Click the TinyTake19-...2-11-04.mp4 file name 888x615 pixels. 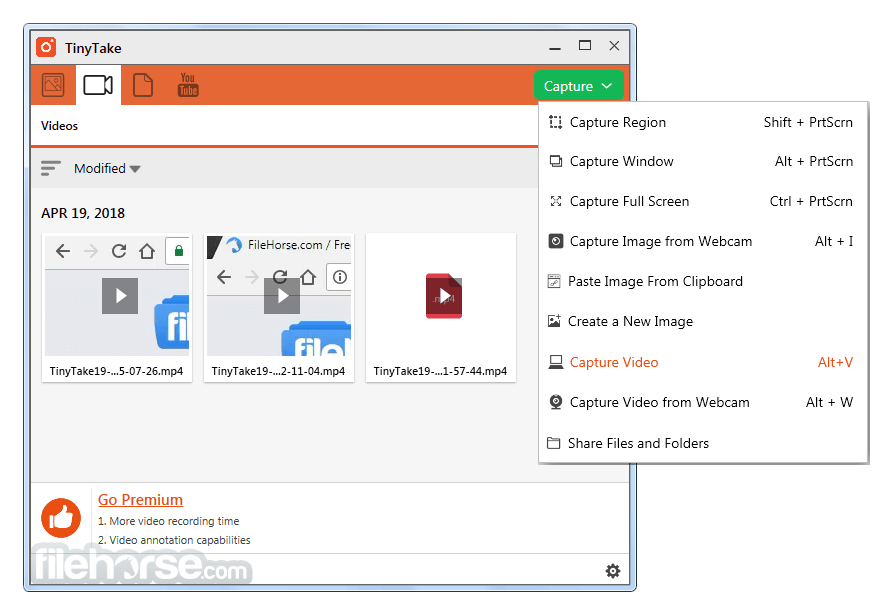278,371
